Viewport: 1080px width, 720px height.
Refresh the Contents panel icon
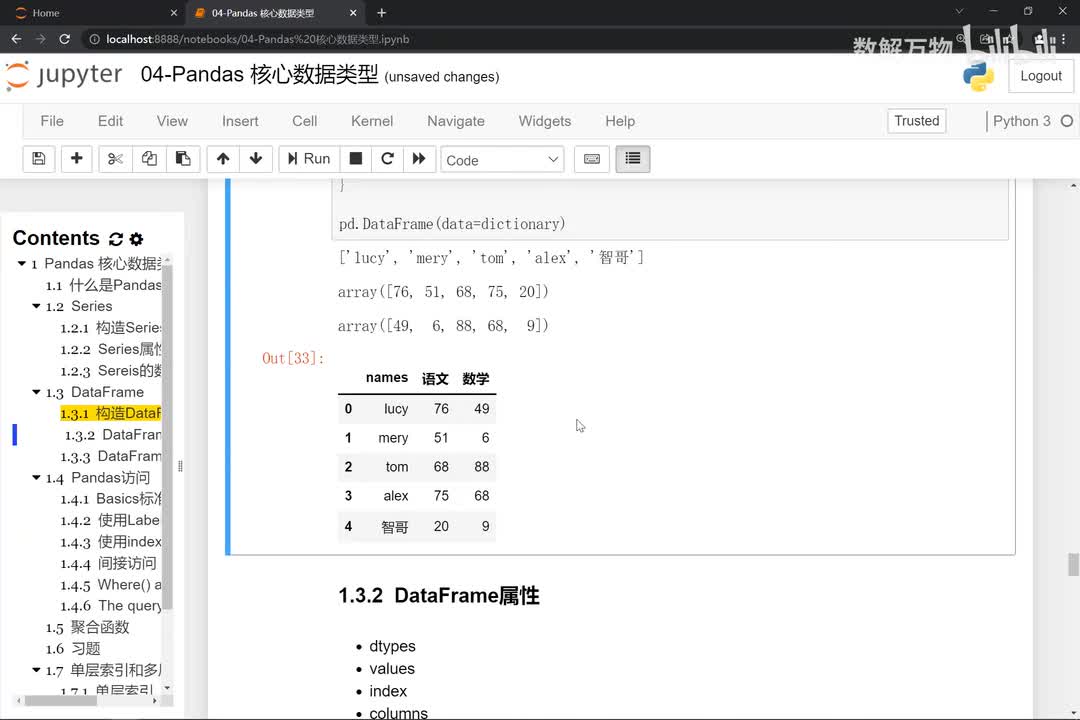coord(116,239)
